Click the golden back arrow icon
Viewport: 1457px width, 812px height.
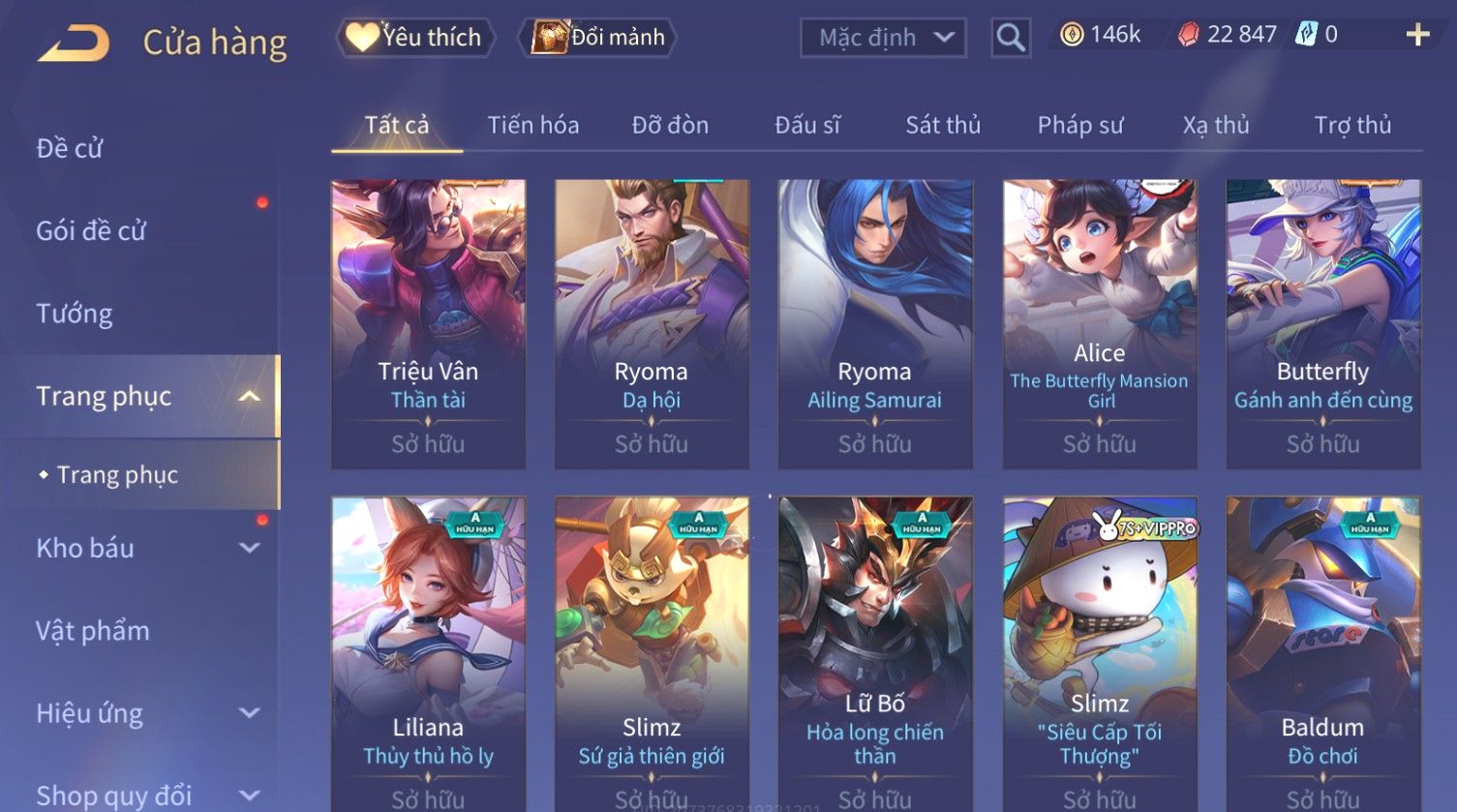click(x=74, y=43)
